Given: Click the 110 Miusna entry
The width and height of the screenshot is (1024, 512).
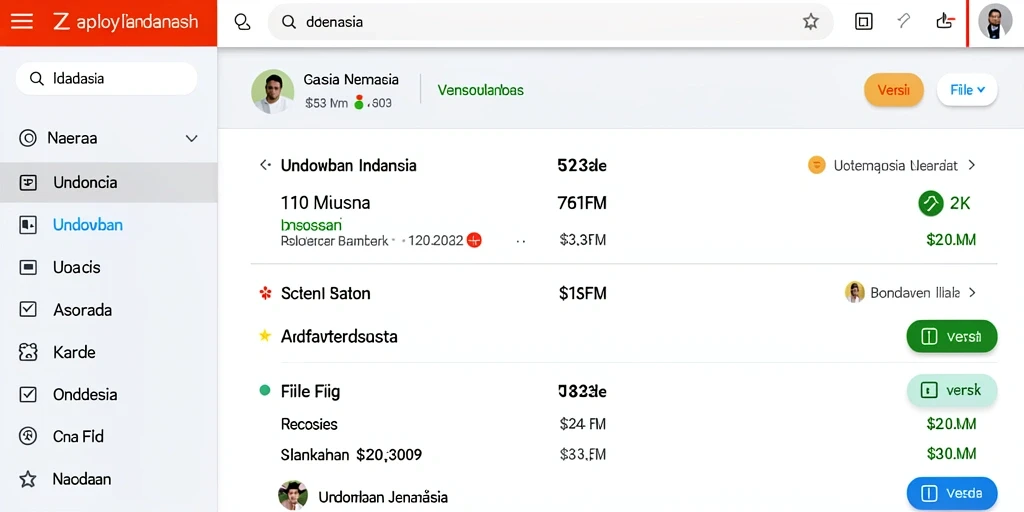Looking at the screenshot, I should coord(325,203).
